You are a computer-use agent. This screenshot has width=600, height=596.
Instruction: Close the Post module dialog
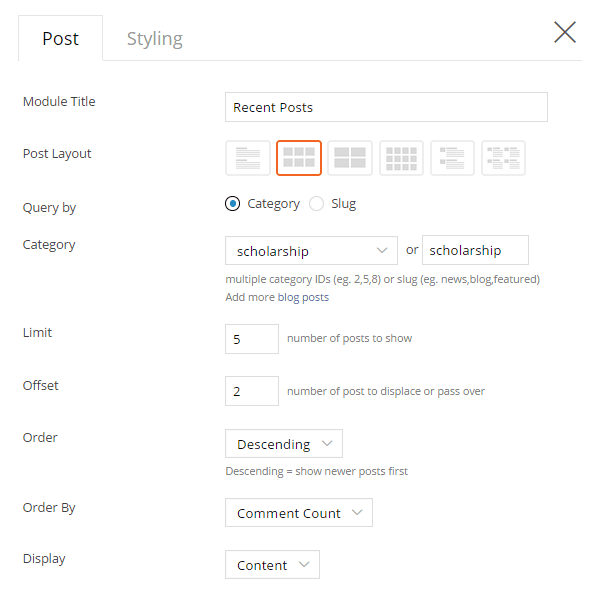click(565, 33)
